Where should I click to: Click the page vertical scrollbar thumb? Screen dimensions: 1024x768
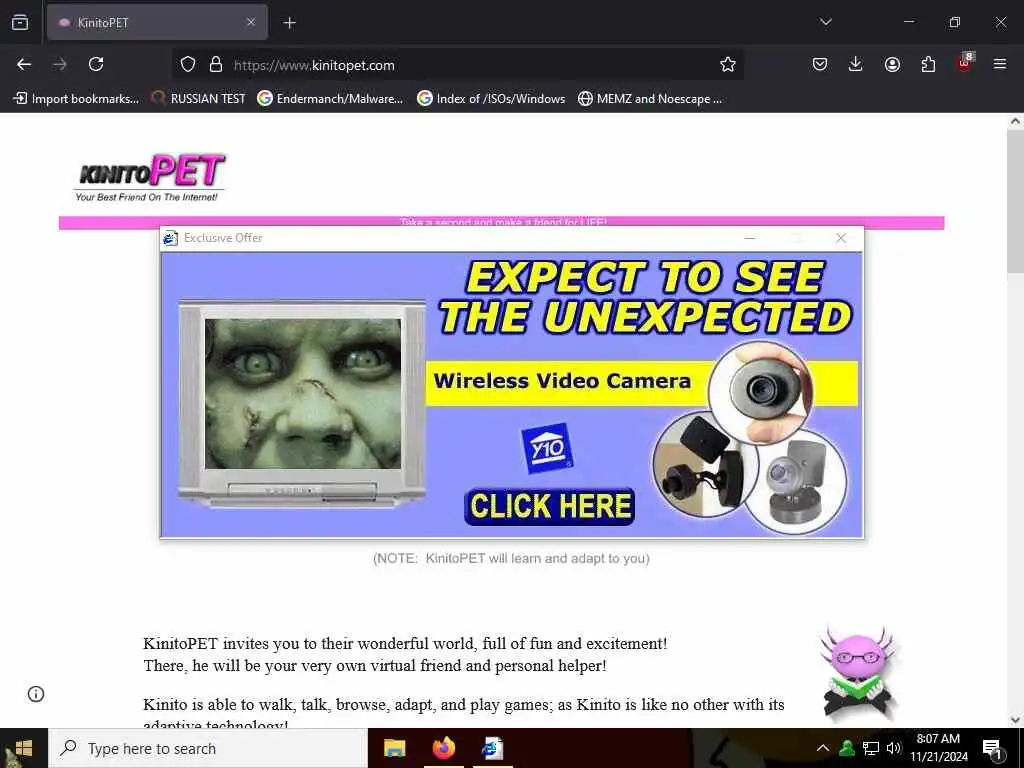click(1015, 202)
